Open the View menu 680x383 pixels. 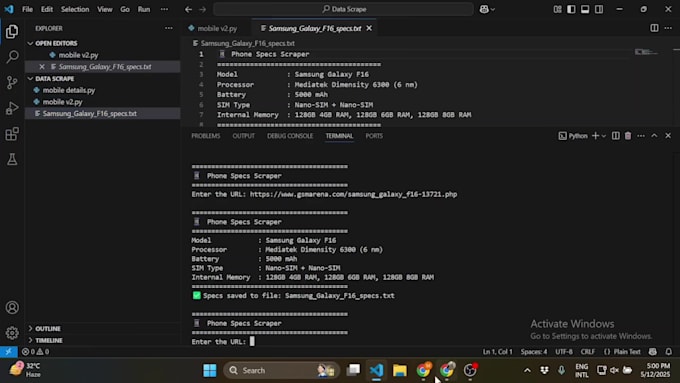pos(105,9)
